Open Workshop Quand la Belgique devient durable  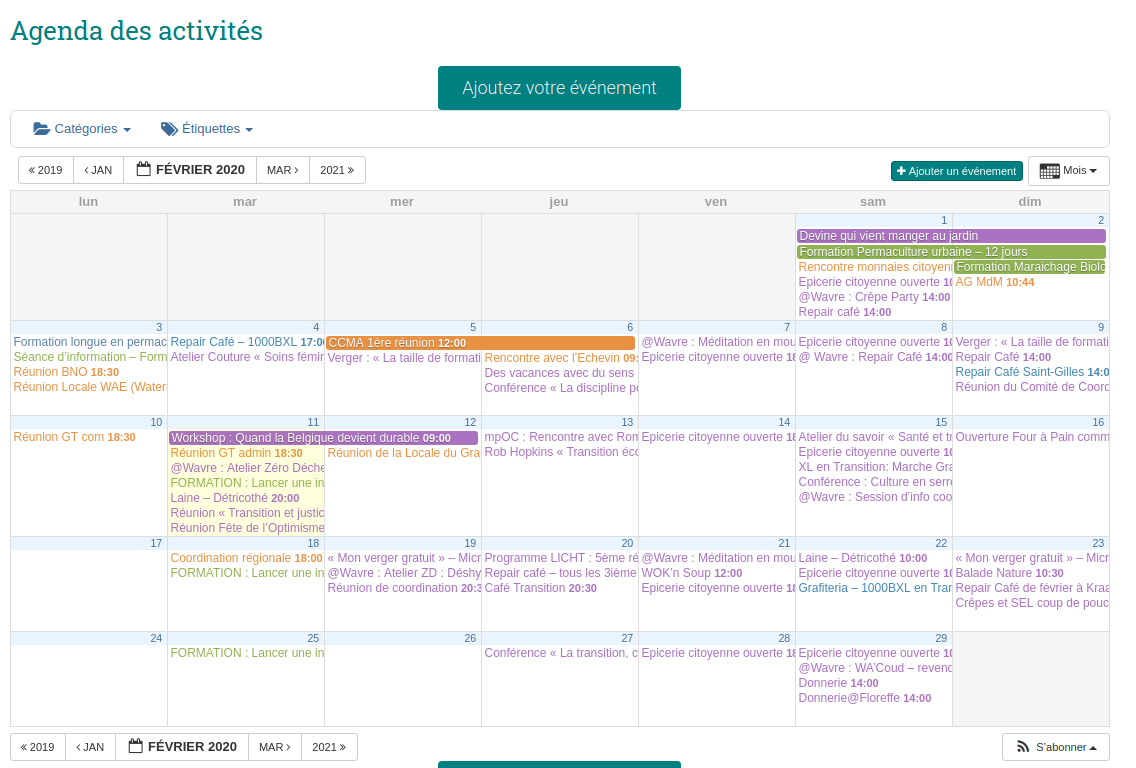(323, 438)
